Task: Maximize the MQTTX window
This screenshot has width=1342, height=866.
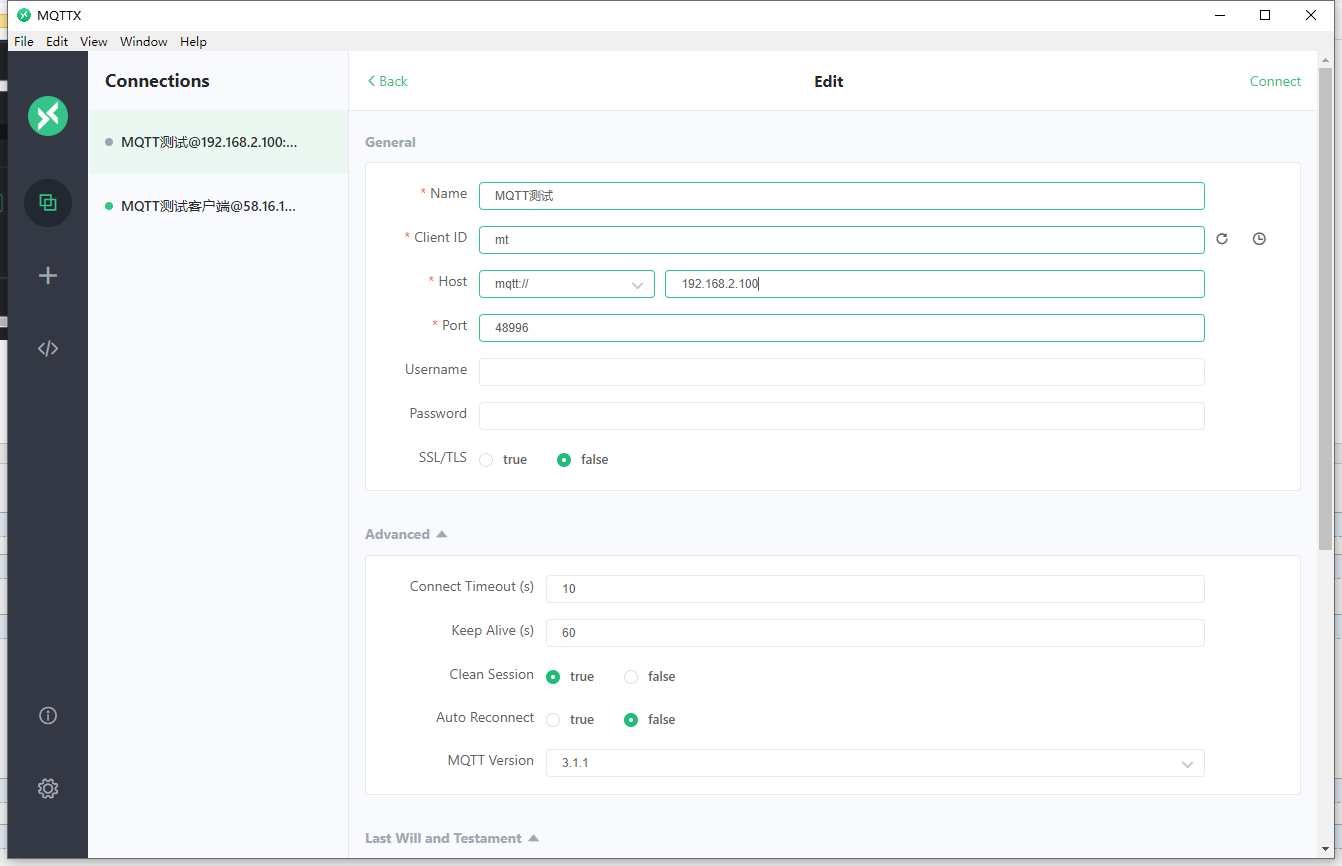Action: 1265,15
